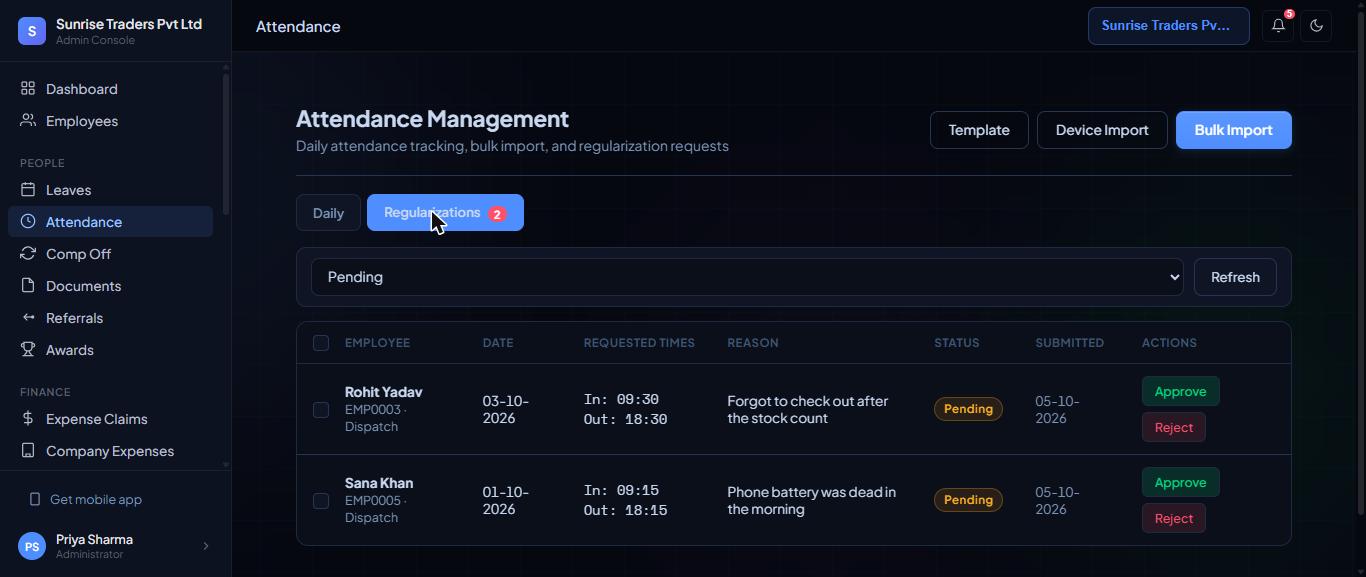Click the Get mobile app link
1366x577 pixels.
[96, 500]
